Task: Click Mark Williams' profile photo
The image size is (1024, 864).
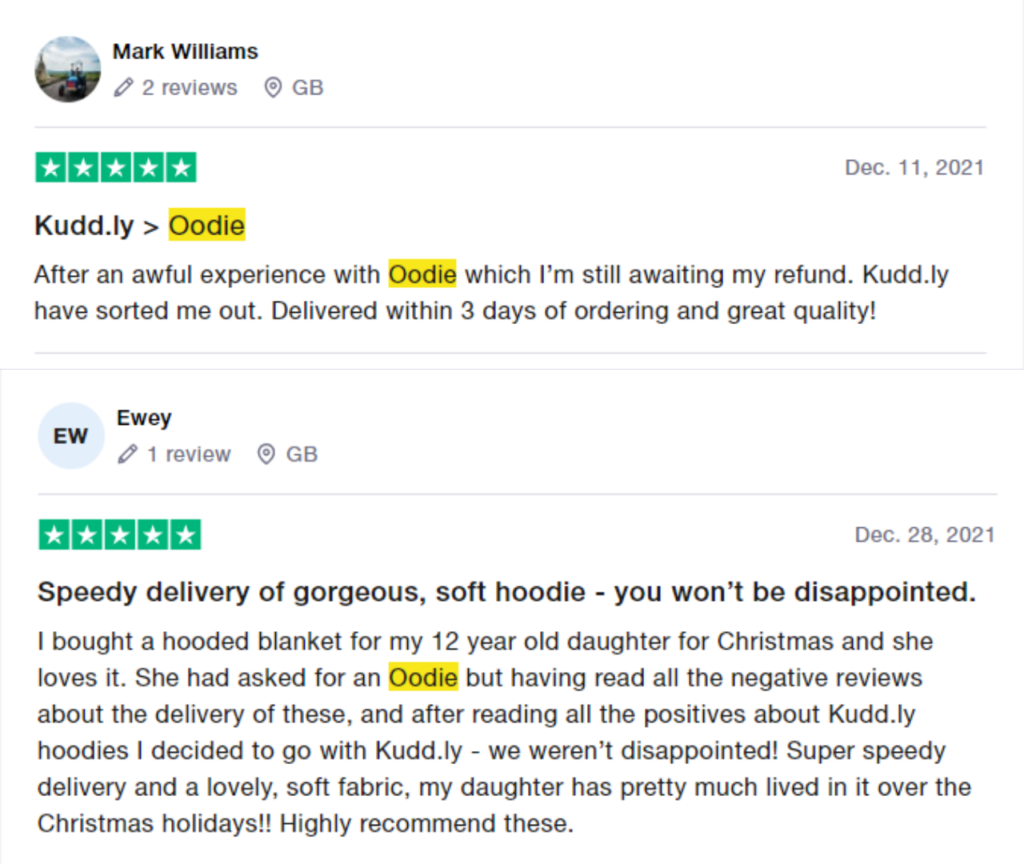Action: (68, 69)
